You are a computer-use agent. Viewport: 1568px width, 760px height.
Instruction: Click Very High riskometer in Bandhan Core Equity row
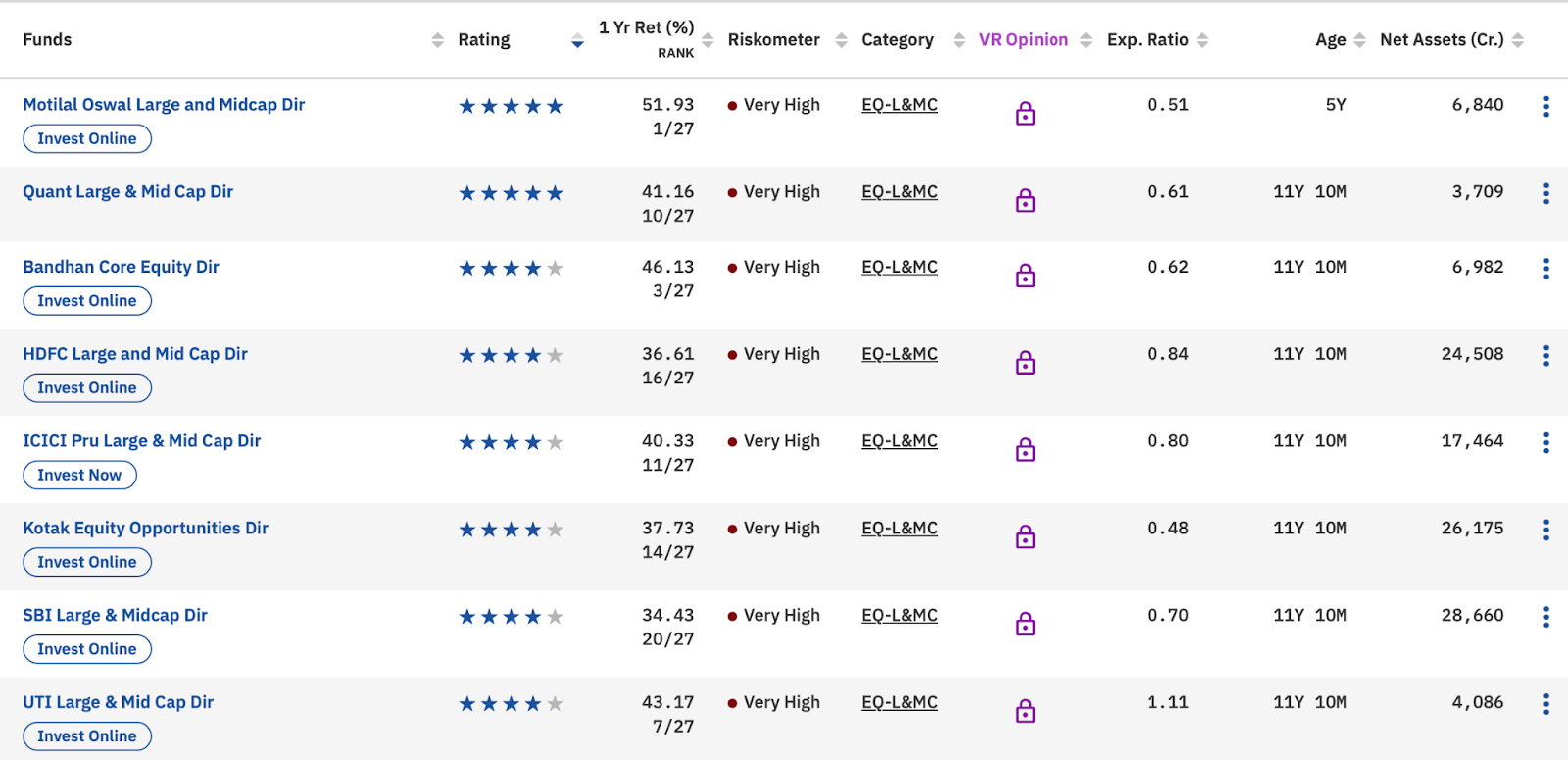coord(774,267)
